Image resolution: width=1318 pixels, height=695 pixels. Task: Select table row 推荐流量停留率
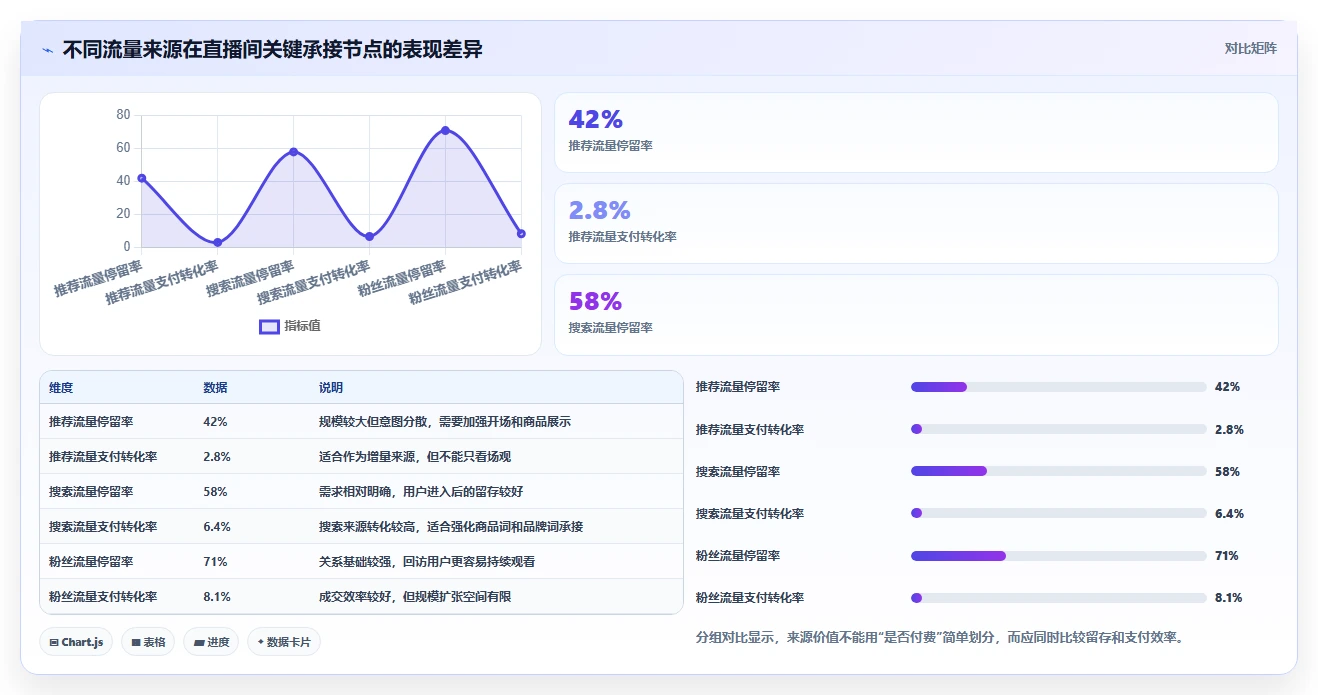pyautogui.click(x=361, y=422)
